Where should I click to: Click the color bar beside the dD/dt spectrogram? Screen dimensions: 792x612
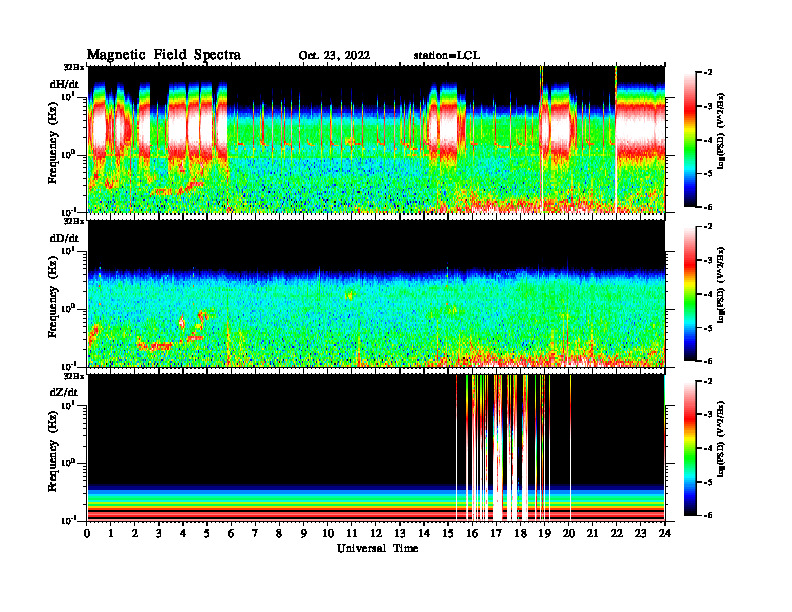point(690,293)
